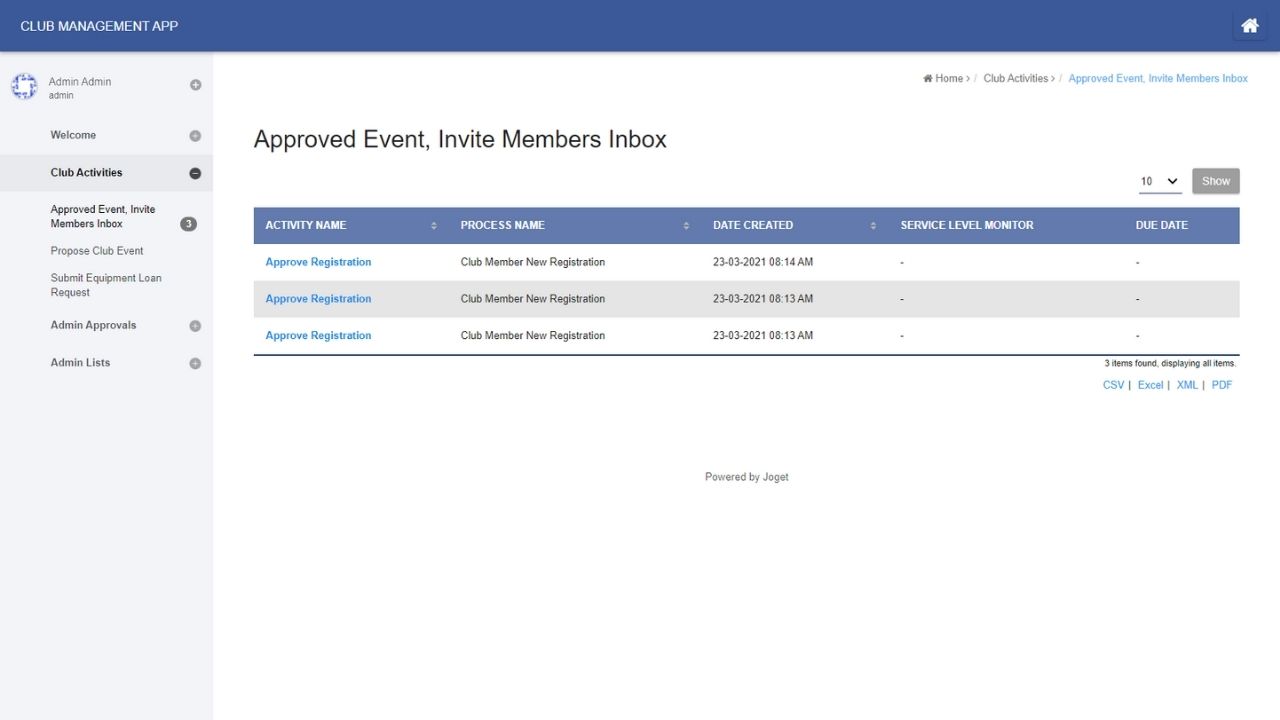Open Submit Equipment Loan Request page
The width and height of the screenshot is (1280, 720).
click(106, 285)
